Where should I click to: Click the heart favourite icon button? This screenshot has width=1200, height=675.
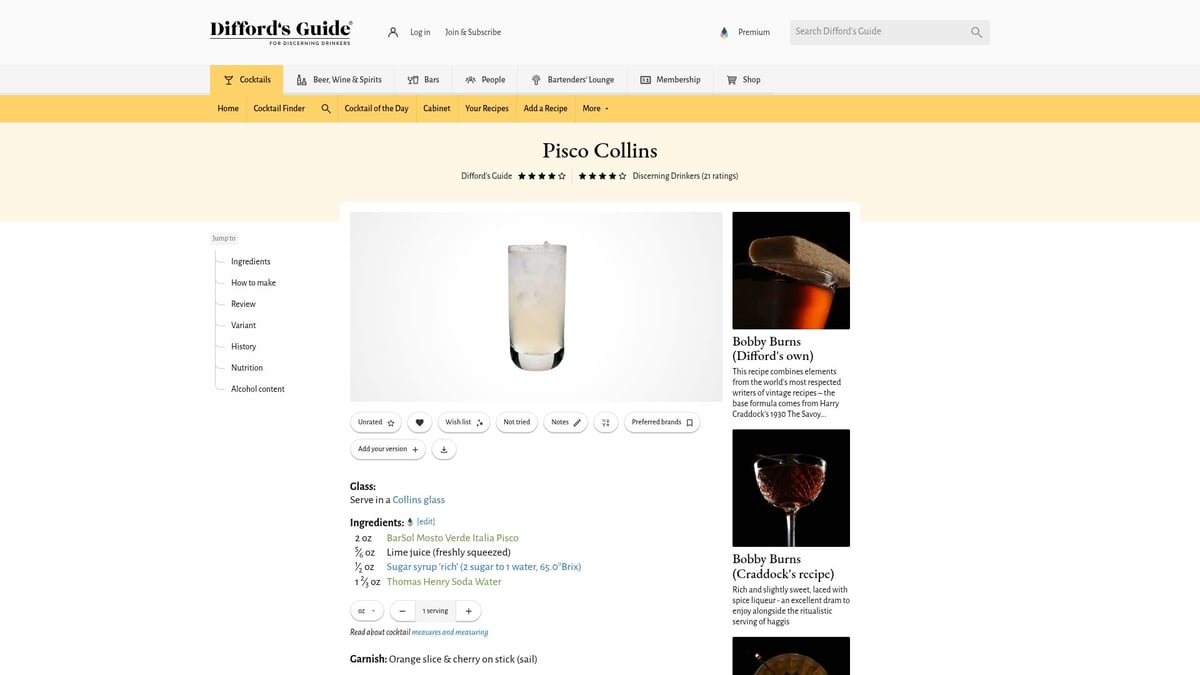pyautogui.click(x=420, y=422)
